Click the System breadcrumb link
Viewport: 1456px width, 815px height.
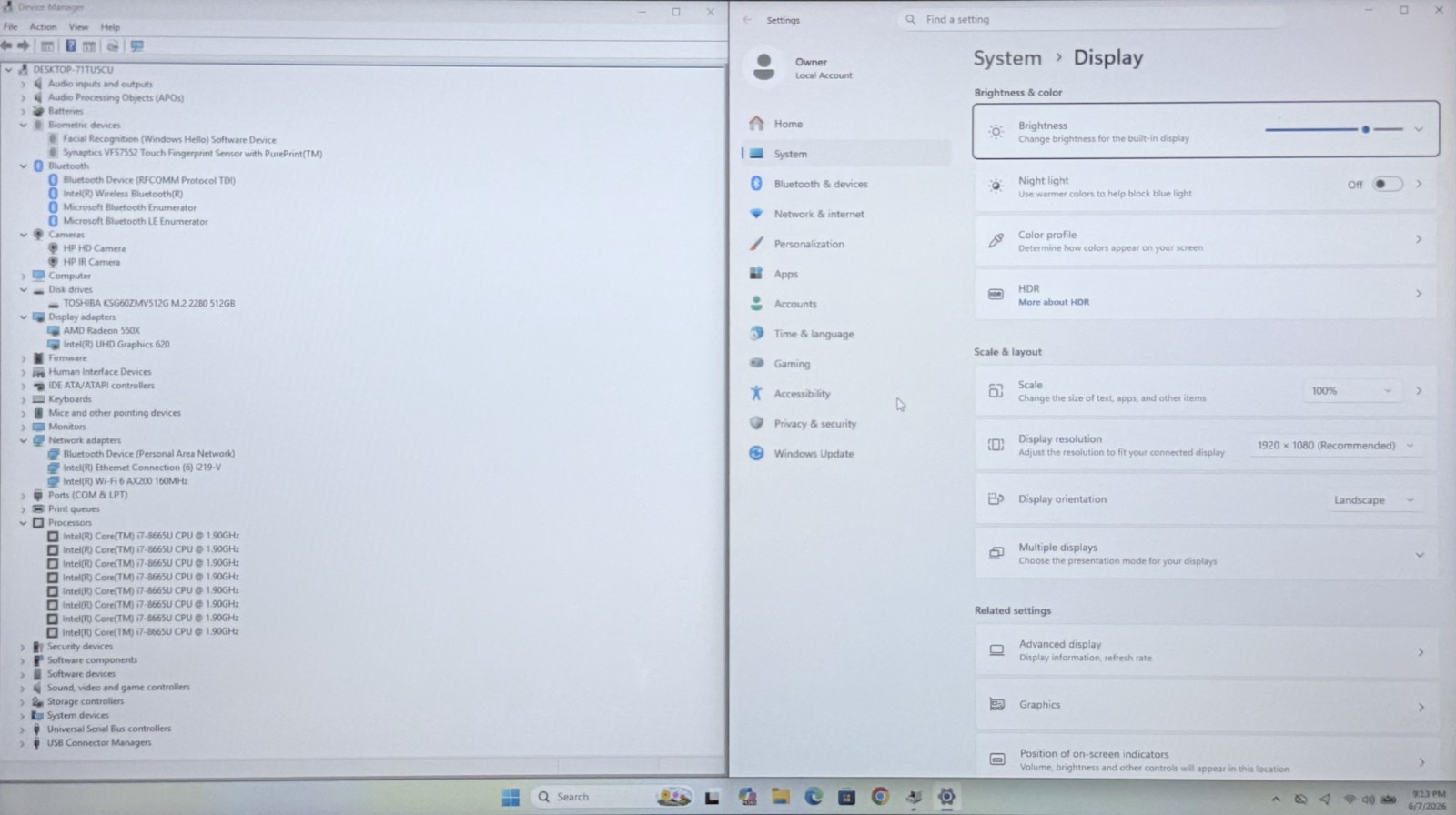[1006, 58]
